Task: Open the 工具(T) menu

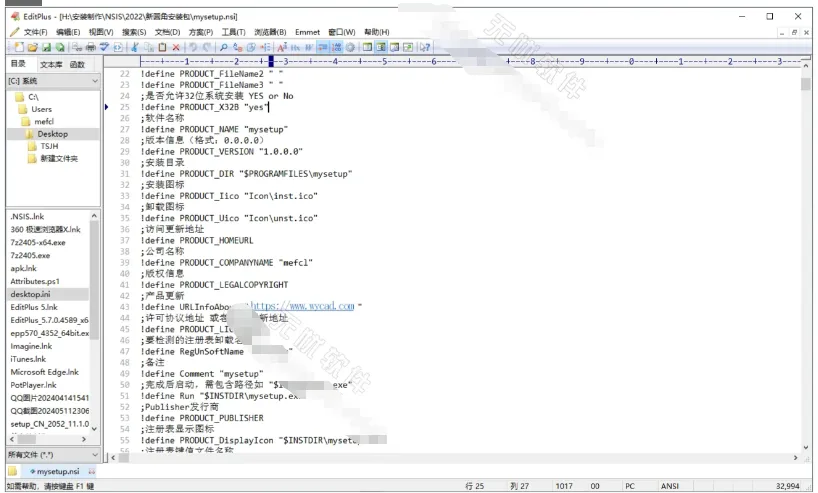Action: pyautogui.click(x=234, y=32)
